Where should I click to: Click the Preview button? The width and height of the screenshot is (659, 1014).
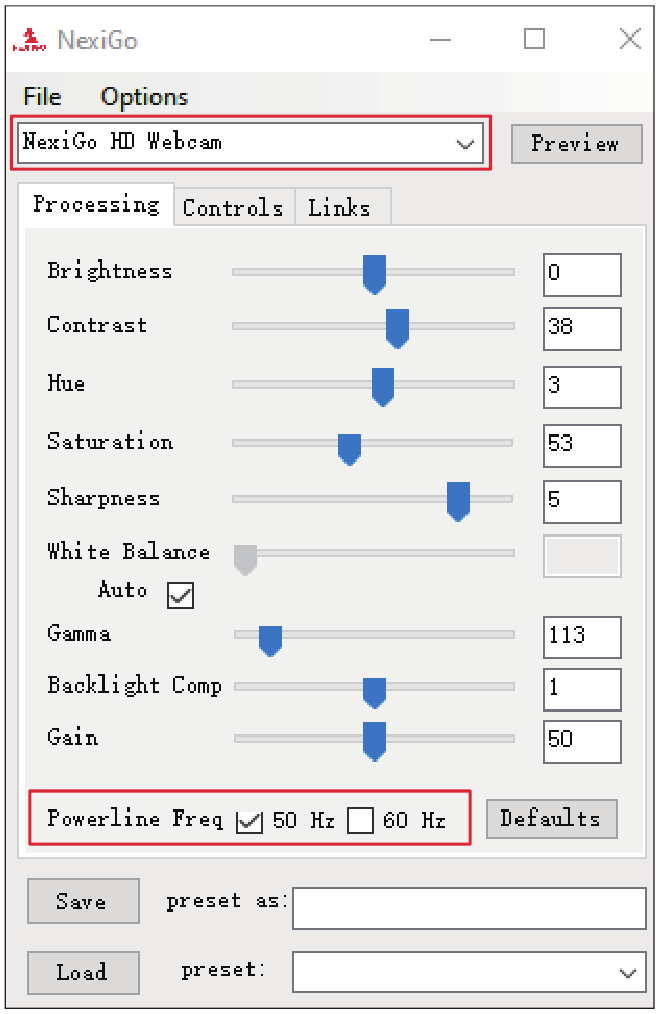coord(576,144)
